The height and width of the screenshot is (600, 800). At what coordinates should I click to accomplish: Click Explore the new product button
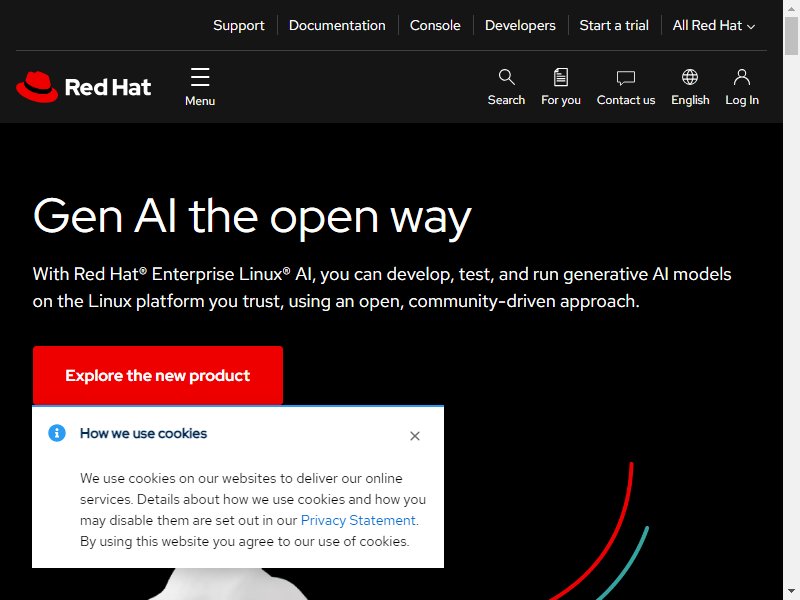(x=158, y=375)
